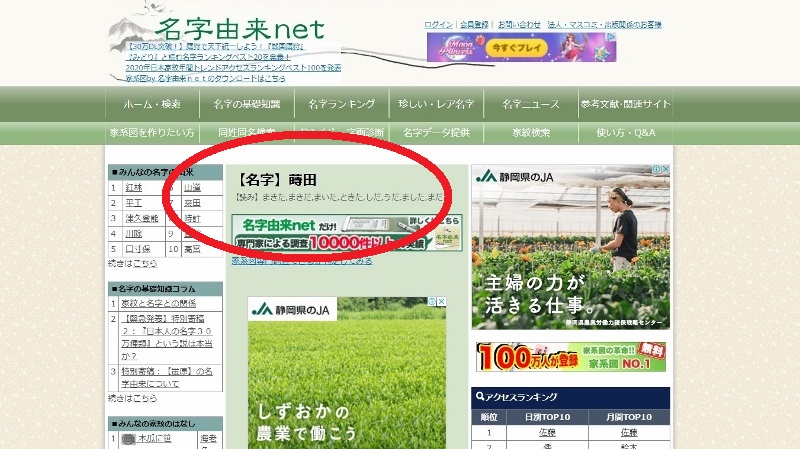Open rank 1 surname in みんなの名字の由来

[x=134, y=188]
